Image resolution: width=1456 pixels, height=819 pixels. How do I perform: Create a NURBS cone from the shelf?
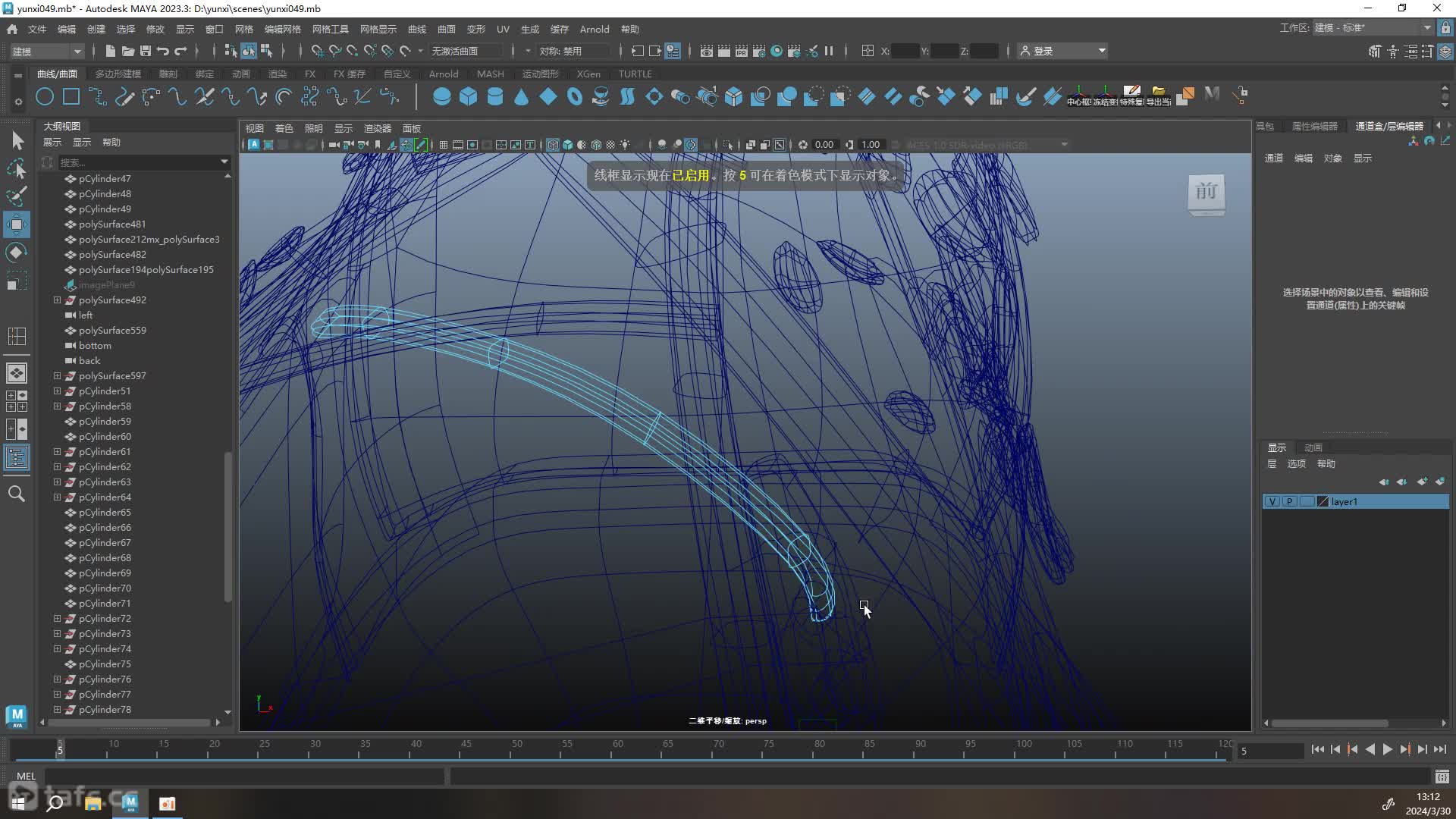521,97
